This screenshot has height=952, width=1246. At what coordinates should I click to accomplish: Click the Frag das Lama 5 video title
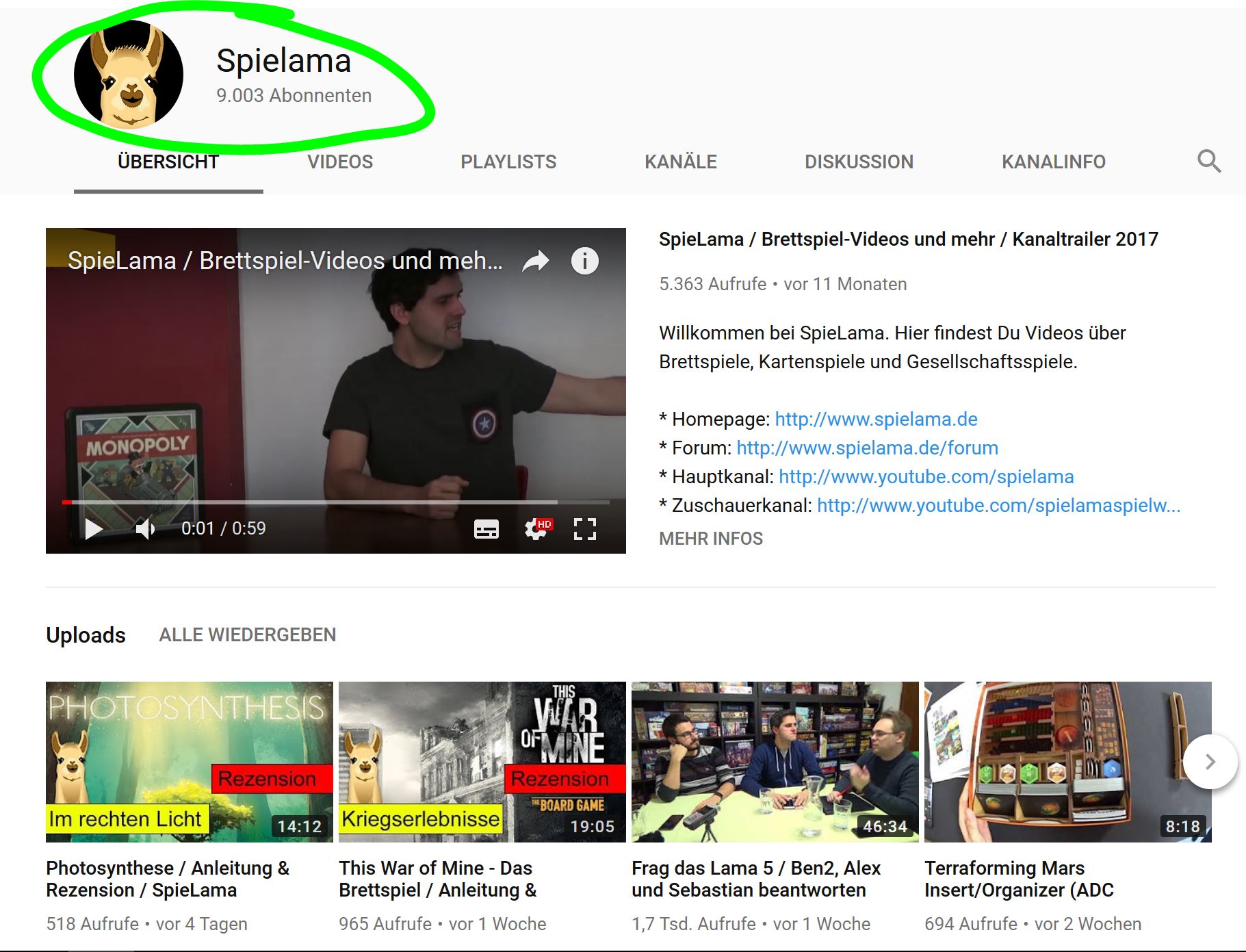pyautogui.click(x=756, y=879)
